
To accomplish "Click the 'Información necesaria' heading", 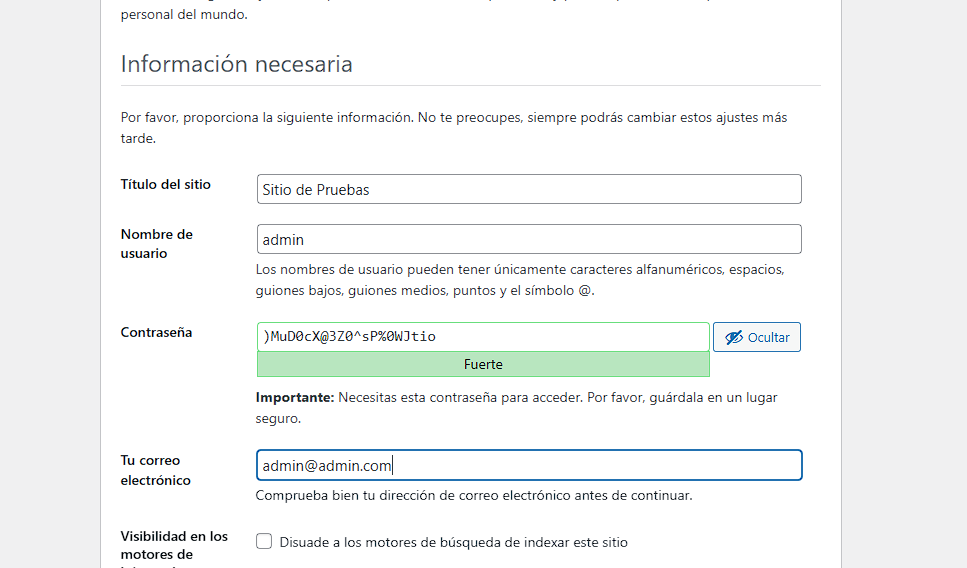I will [237, 64].
